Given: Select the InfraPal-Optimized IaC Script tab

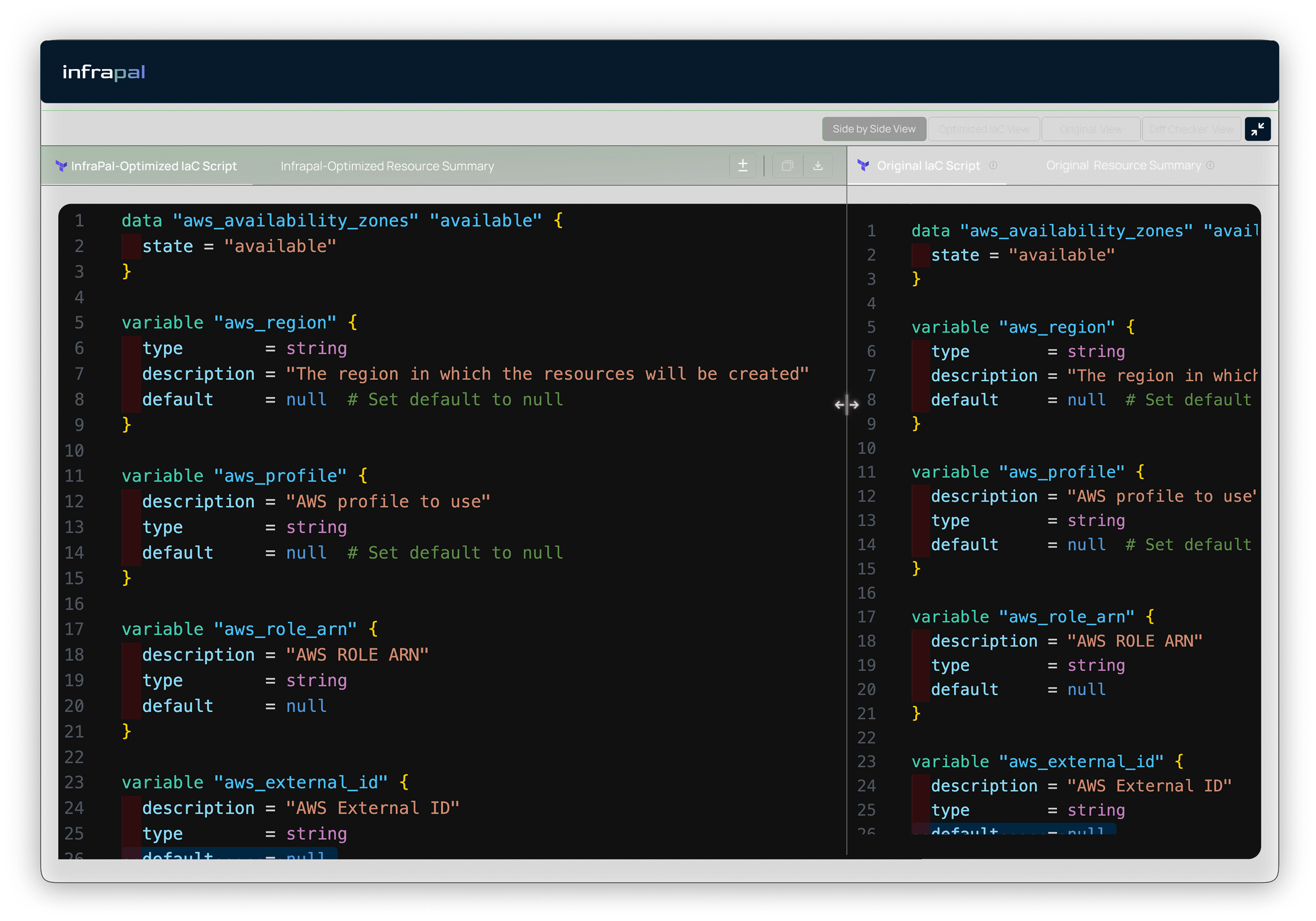Looking at the screenshot, I should pos(154,166).
